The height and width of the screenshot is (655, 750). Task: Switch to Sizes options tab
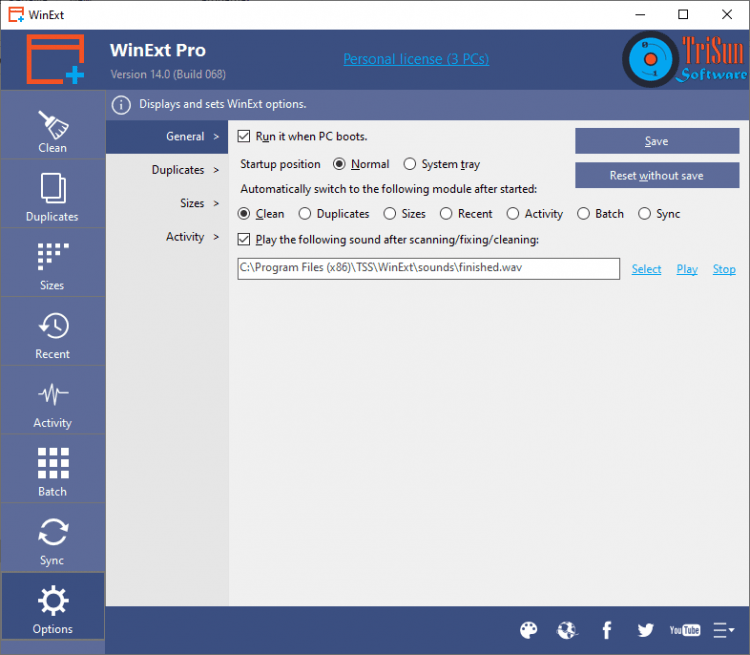tap(167, 203)
